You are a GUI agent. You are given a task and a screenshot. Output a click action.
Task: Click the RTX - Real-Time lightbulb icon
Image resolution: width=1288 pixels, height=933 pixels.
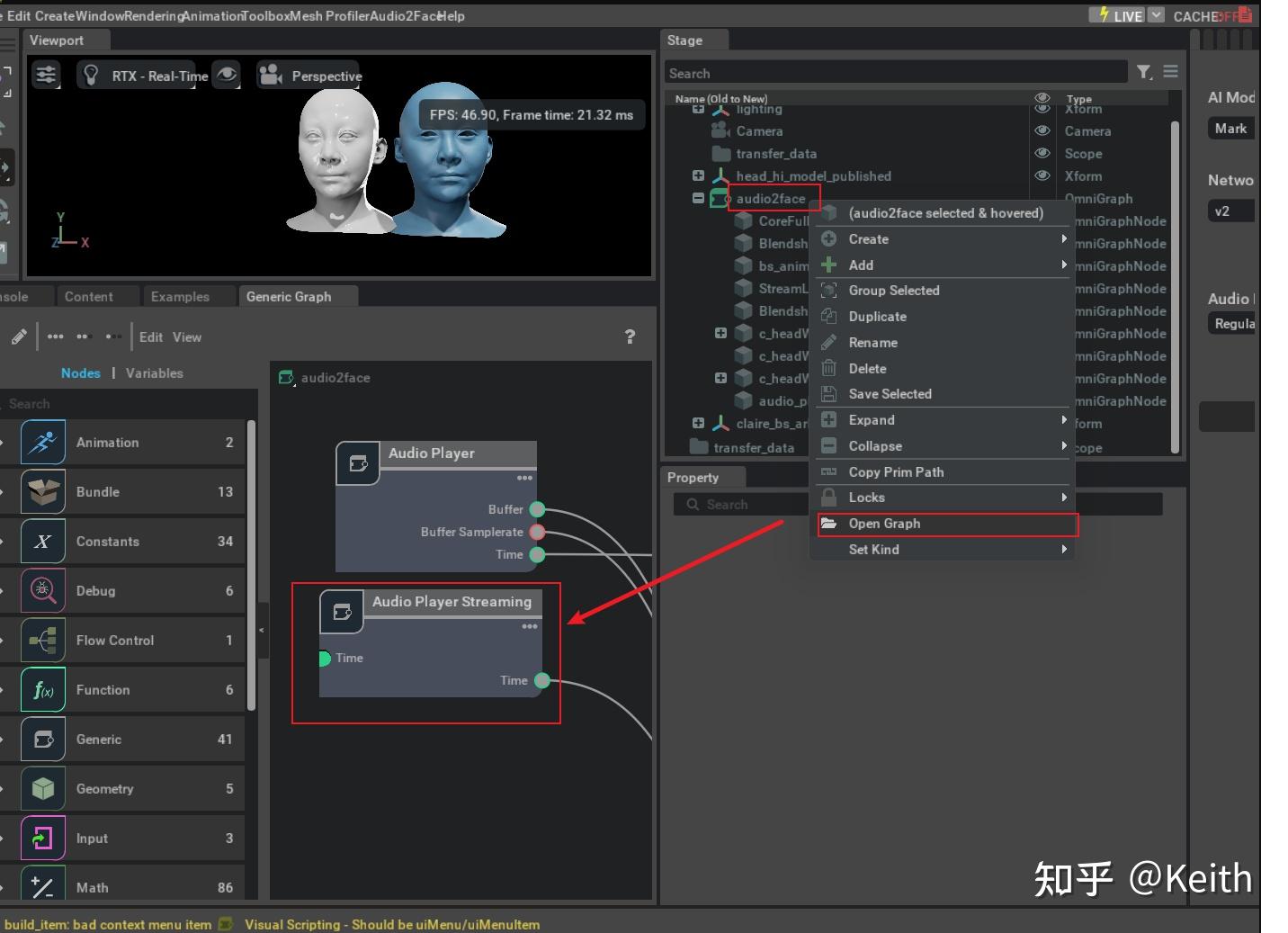coord(92,76)
